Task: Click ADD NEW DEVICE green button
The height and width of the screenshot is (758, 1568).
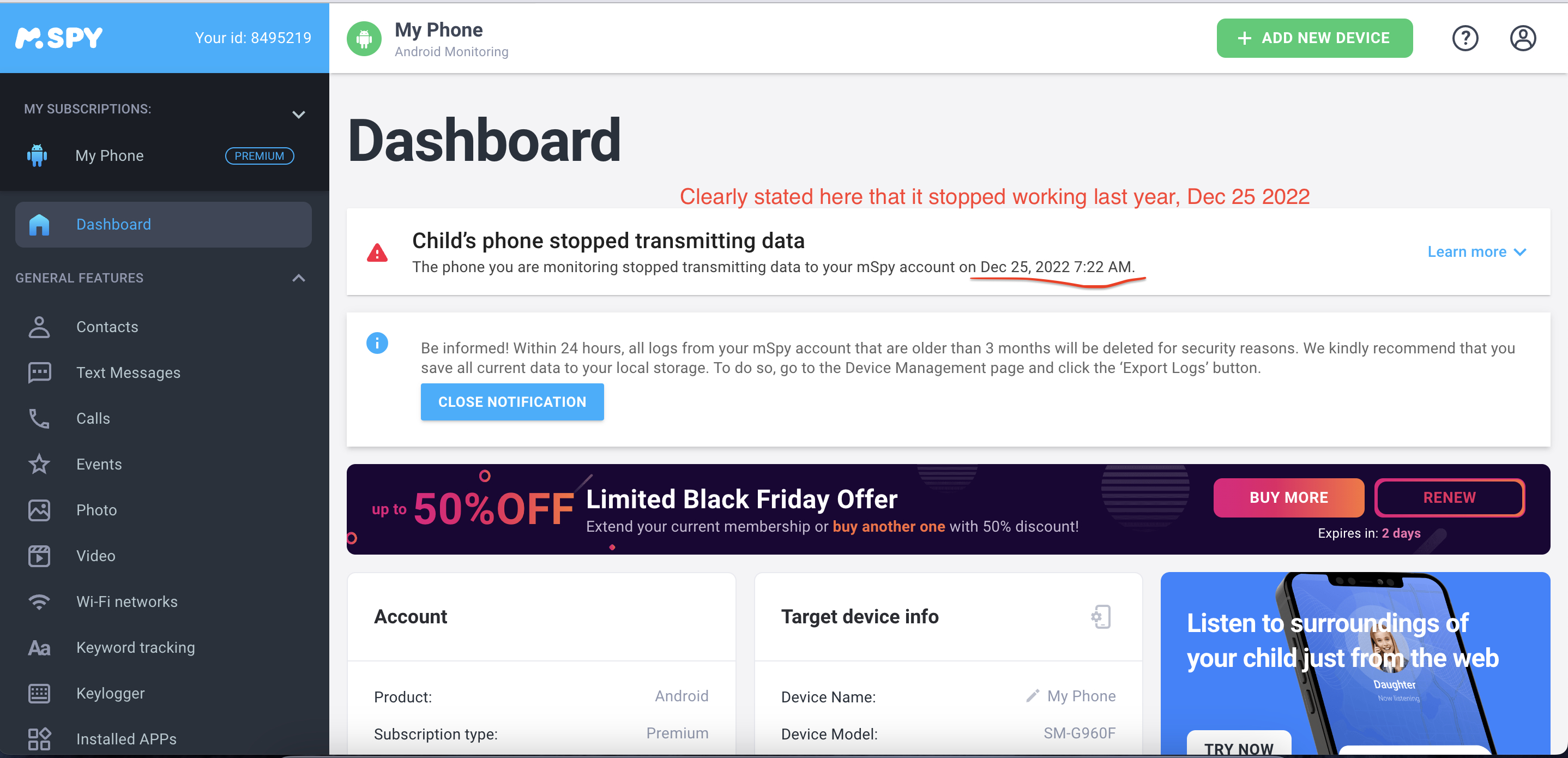Action: coord(1314,38)
